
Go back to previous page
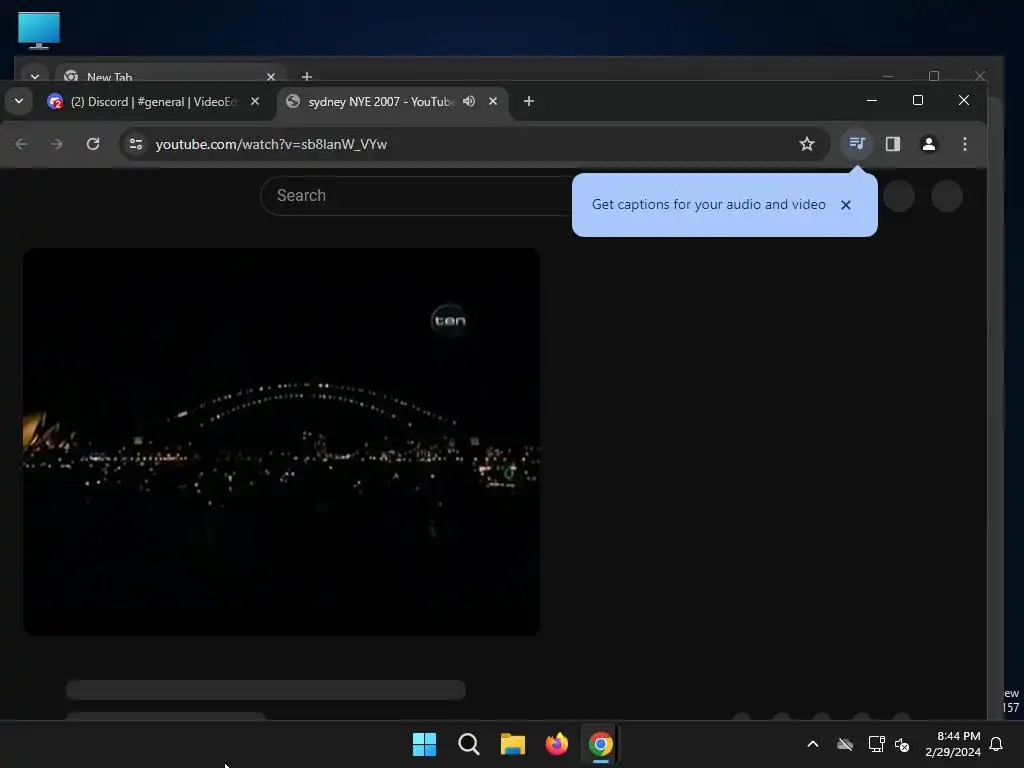[22, 144]
